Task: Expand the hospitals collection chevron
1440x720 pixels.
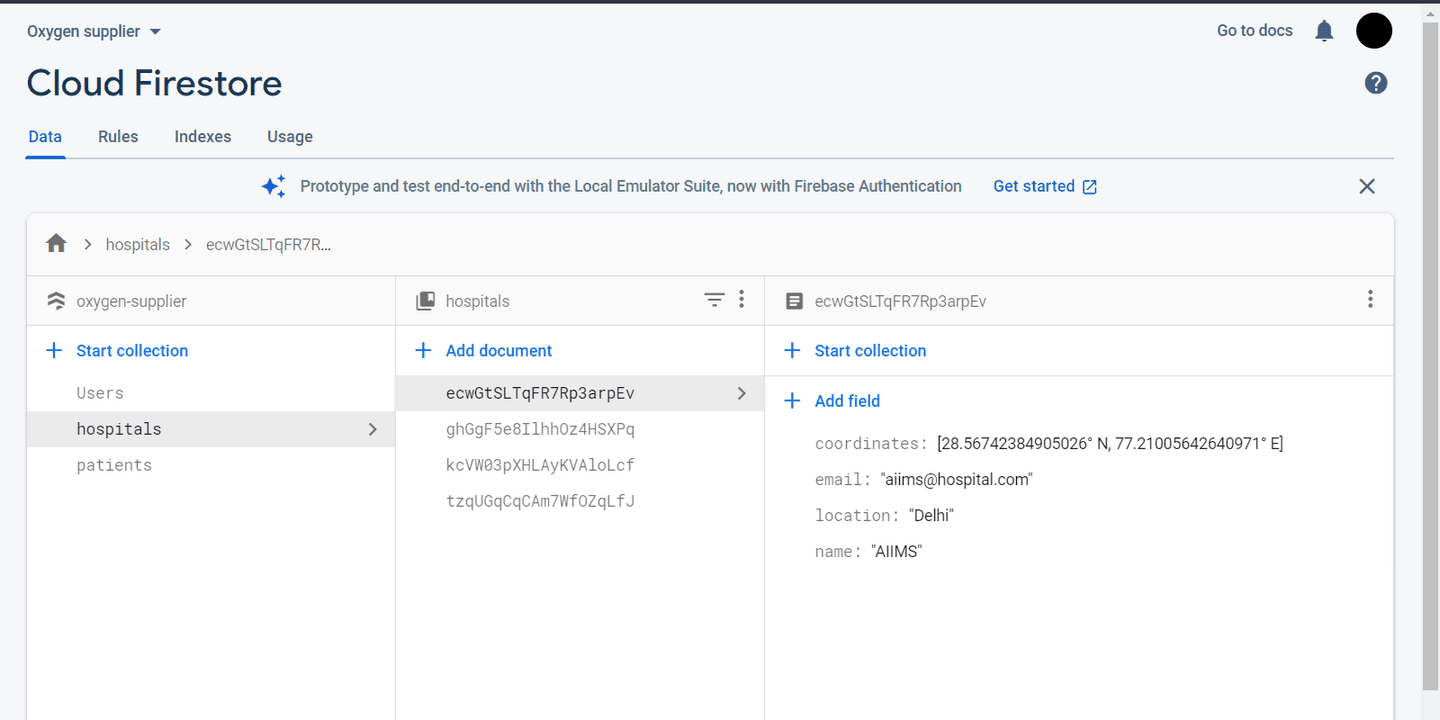Action: [x=372, y=429]
